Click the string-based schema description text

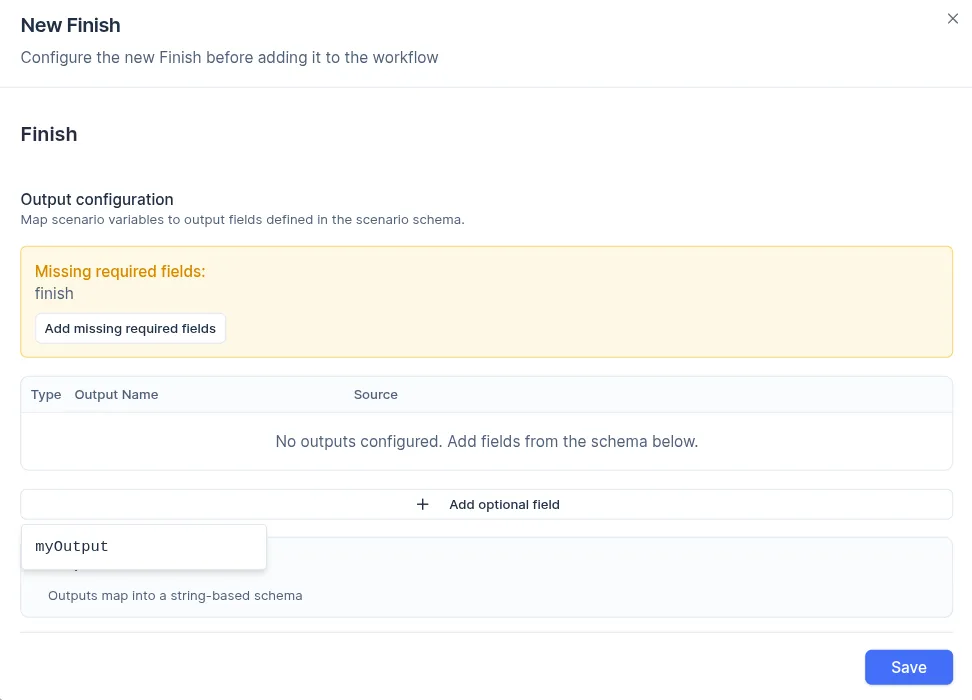175,595
